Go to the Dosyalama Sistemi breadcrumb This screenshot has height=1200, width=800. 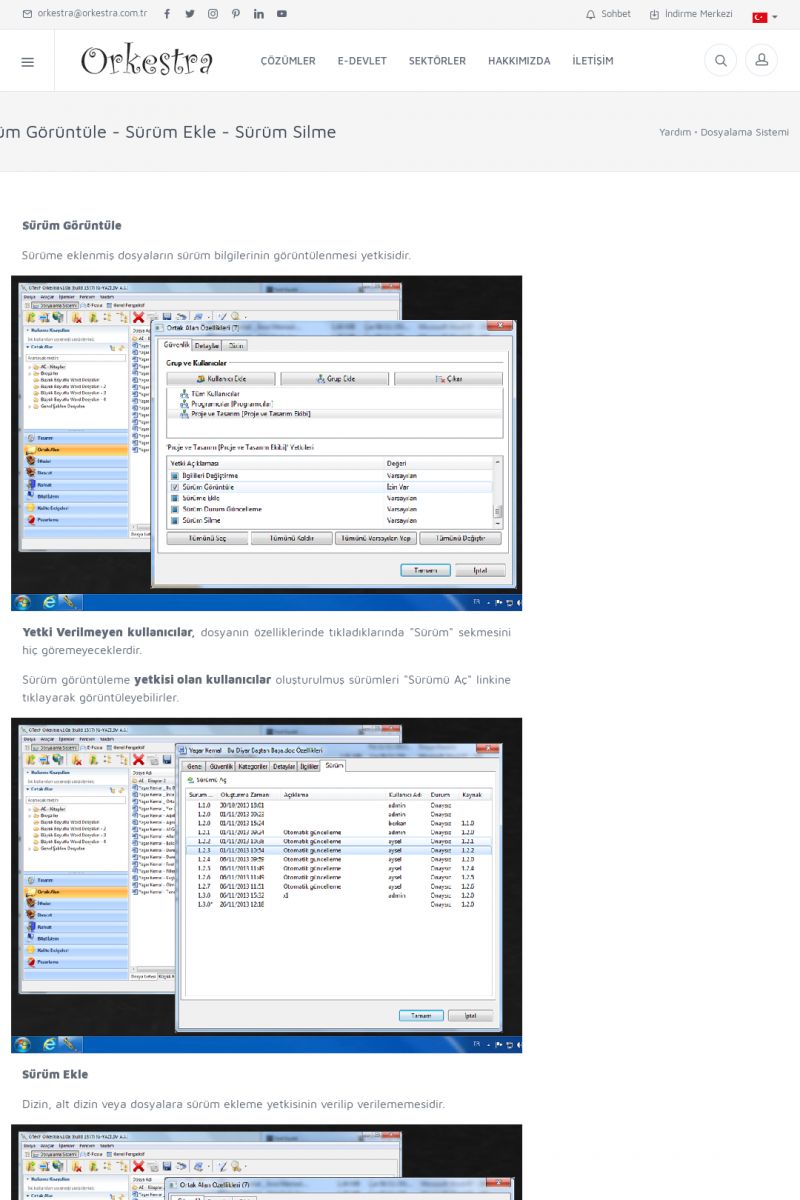click(744, 132)
